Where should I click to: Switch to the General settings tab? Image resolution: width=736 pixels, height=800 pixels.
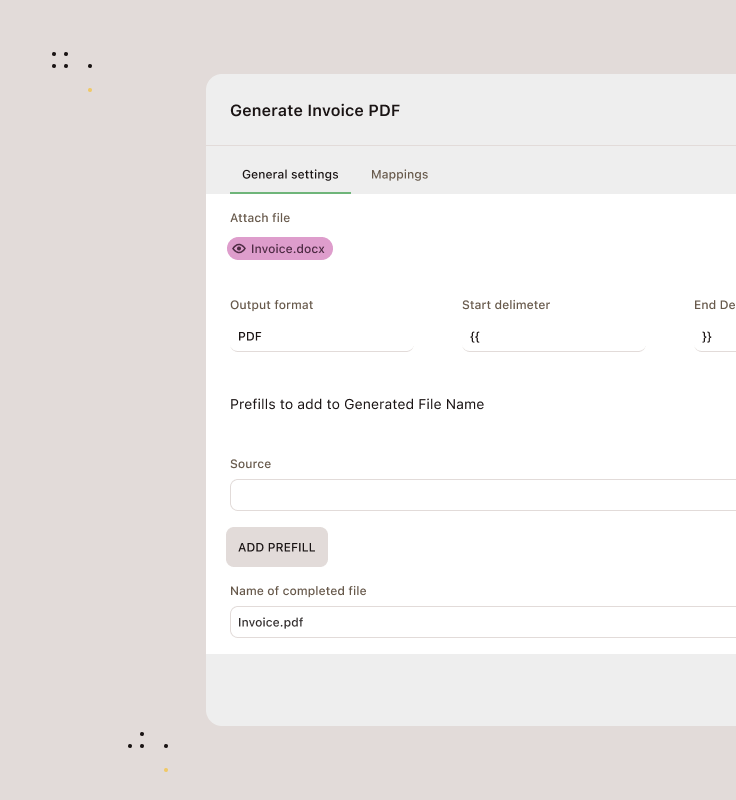[290, 174]
